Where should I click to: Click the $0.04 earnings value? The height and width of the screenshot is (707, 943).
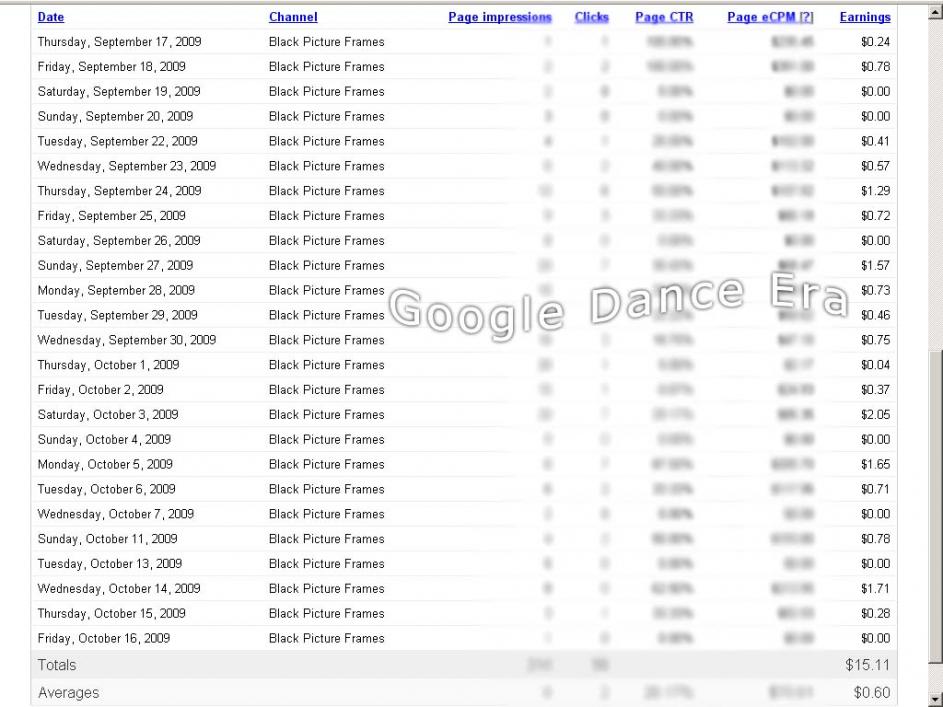point(875,365)
